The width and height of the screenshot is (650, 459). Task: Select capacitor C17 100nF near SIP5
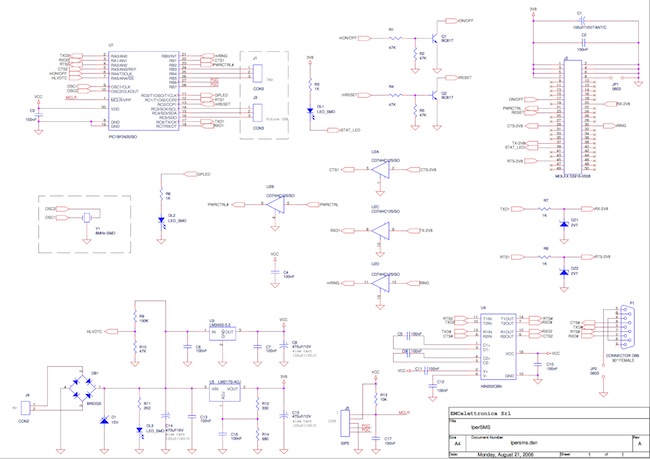(376, 438)
